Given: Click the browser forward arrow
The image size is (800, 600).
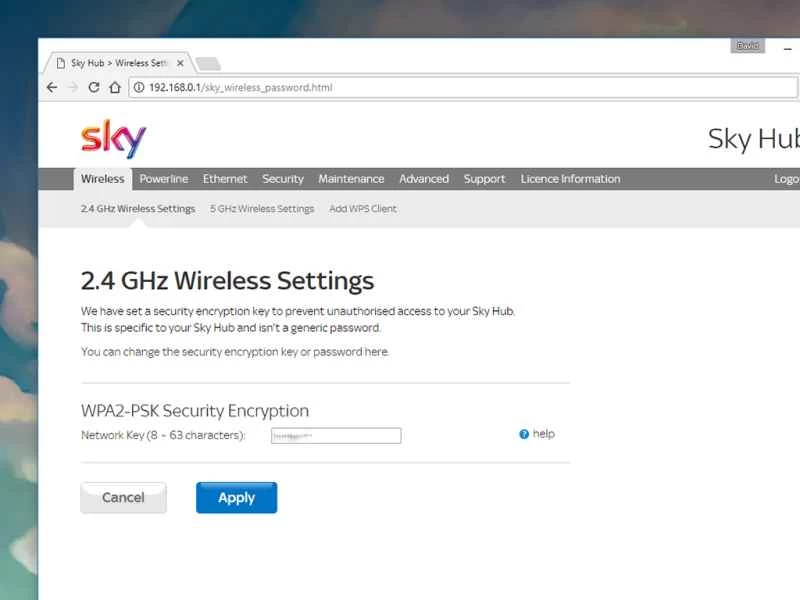Looking at the screenshot, I should tap(71, 87).
